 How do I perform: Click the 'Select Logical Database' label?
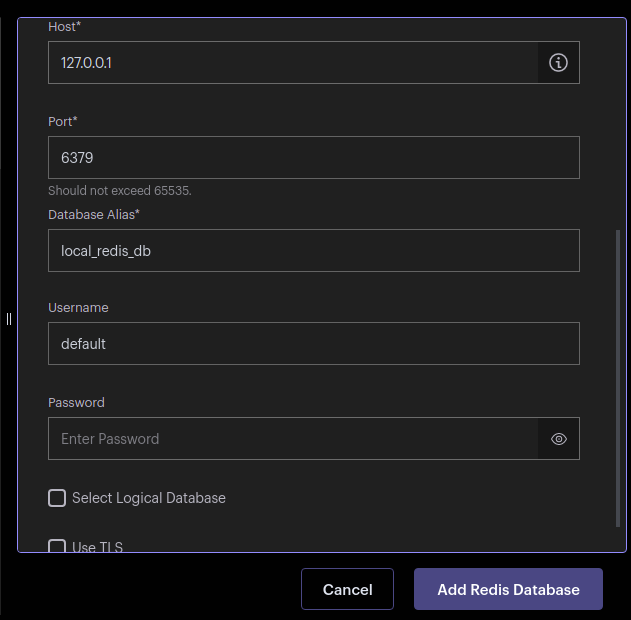tap(149, 498)
